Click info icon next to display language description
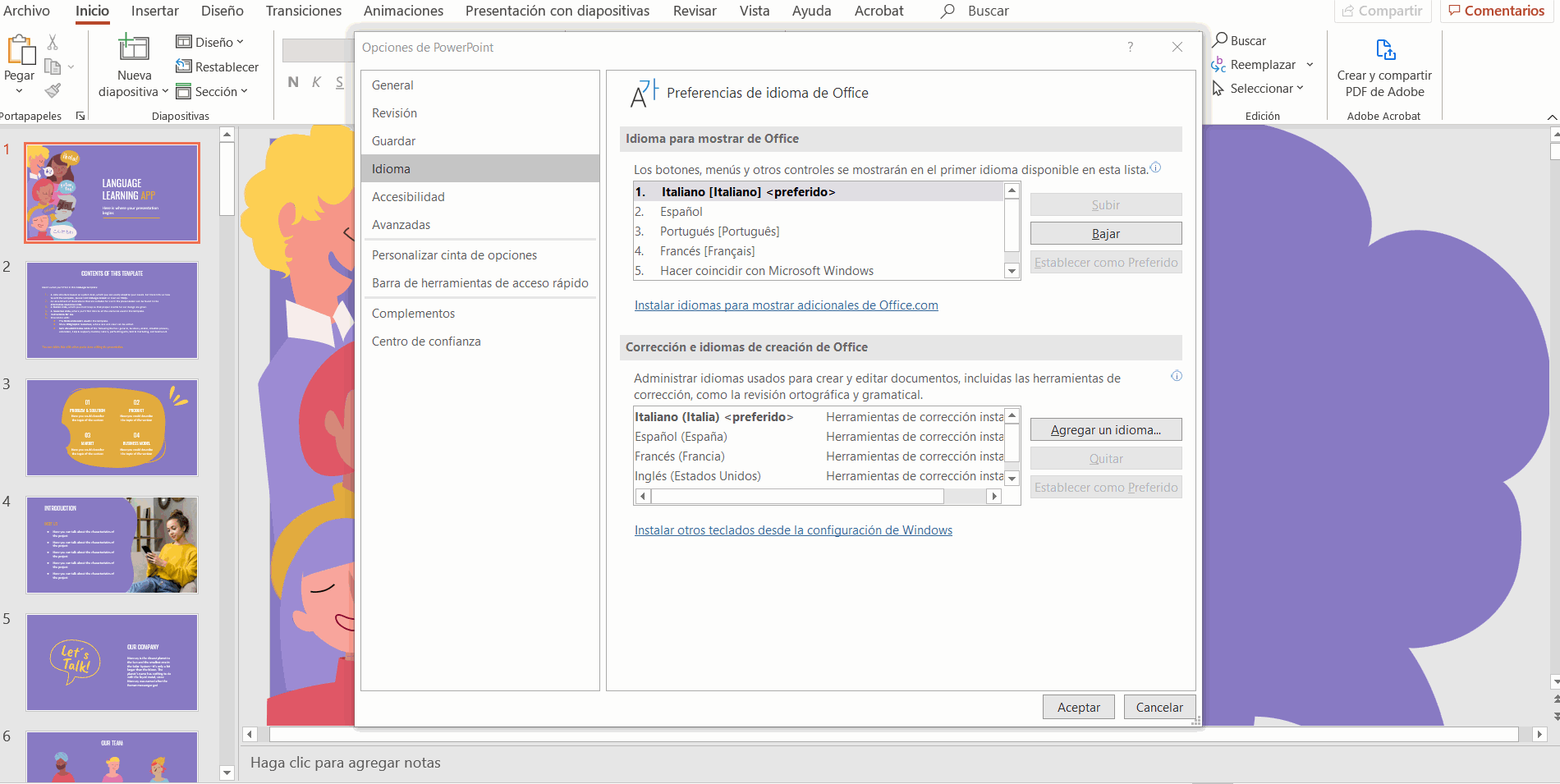Screen dimensions: 1560x784 [x=1155, y=167]
